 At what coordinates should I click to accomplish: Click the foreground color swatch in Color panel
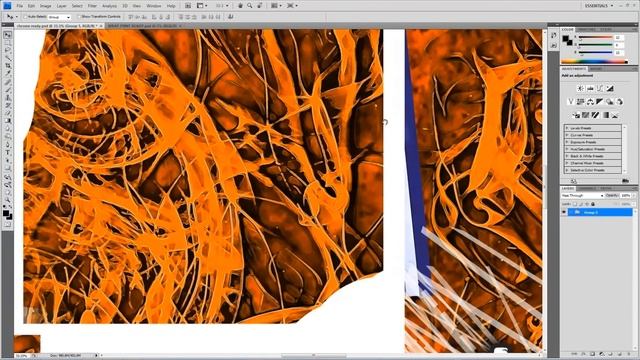[565, 39]
